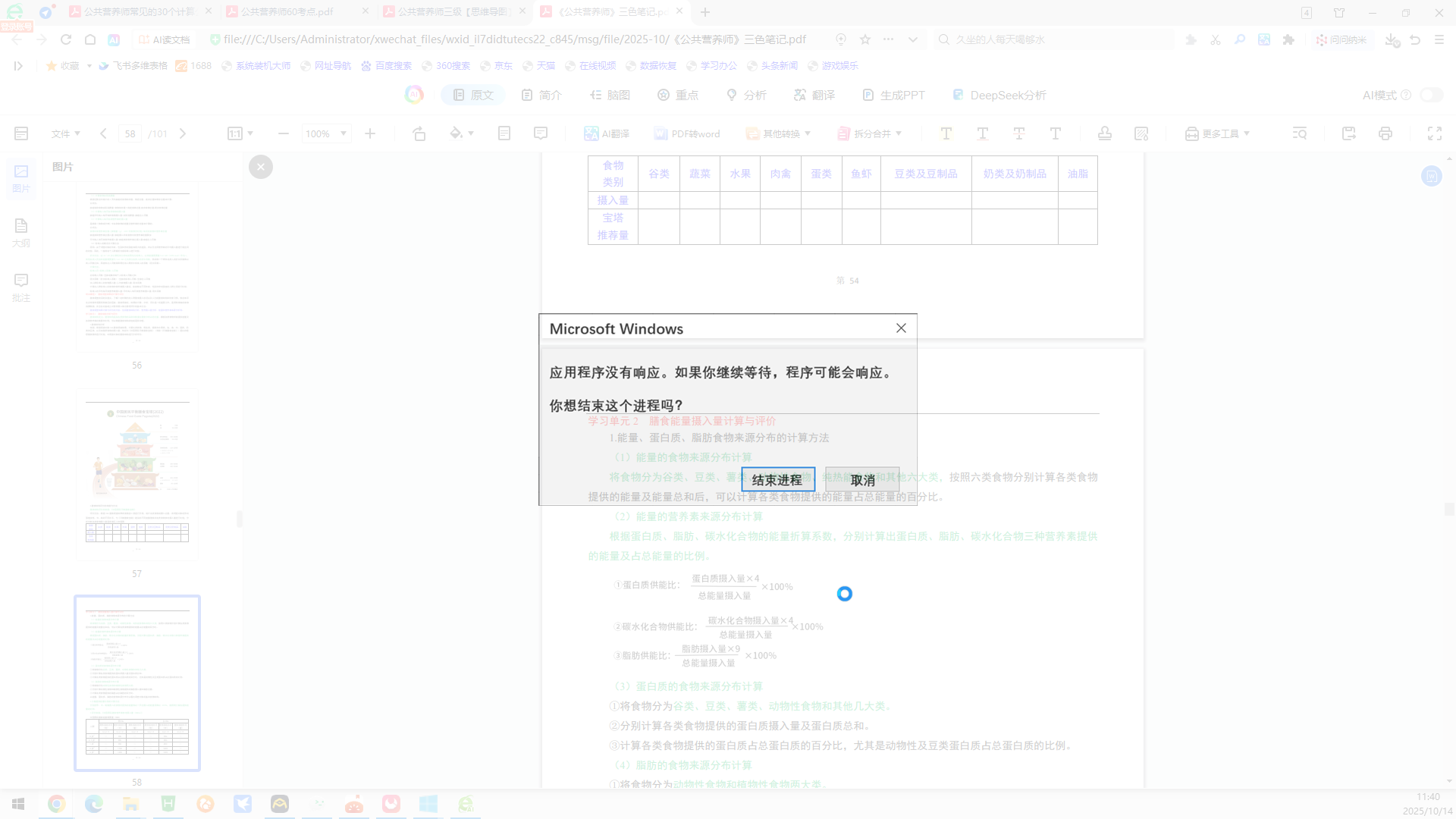The width and height of the screenshot is (1456, 819).
Task: Open the 大纲 outline panel
Action: tap(20, 231)
